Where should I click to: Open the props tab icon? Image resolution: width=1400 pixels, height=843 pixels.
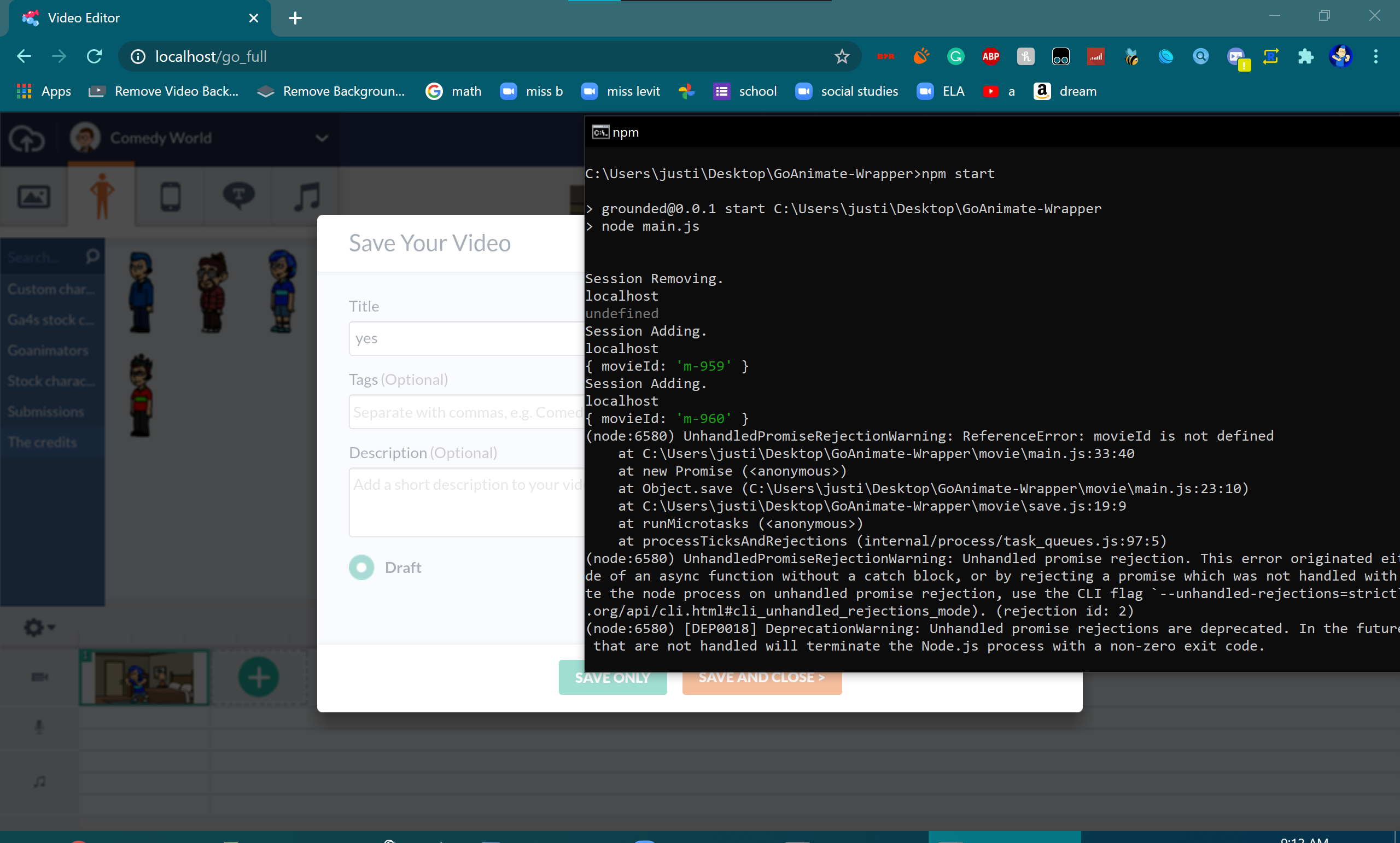tap(171, 197)
